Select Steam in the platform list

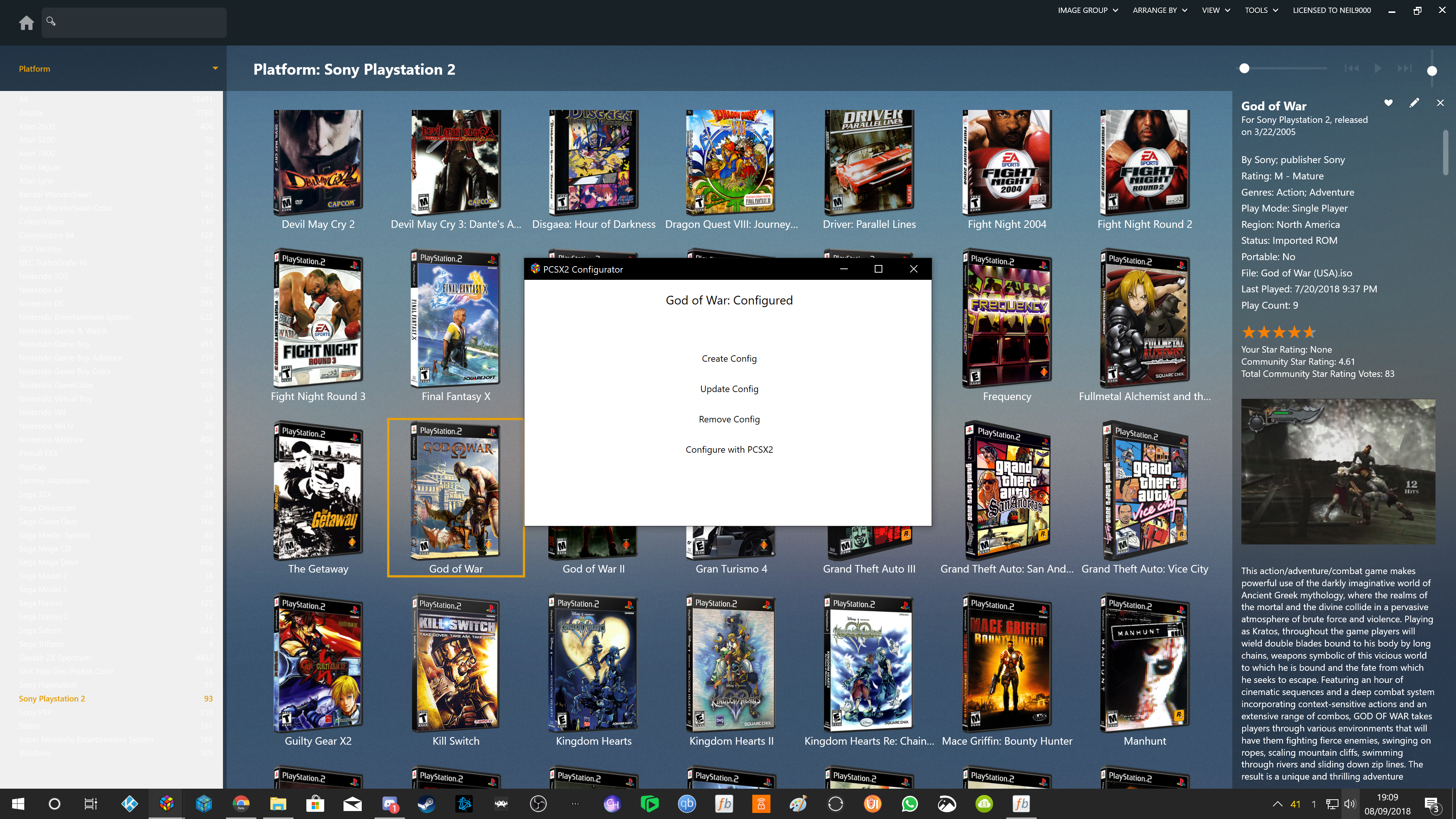115,726
